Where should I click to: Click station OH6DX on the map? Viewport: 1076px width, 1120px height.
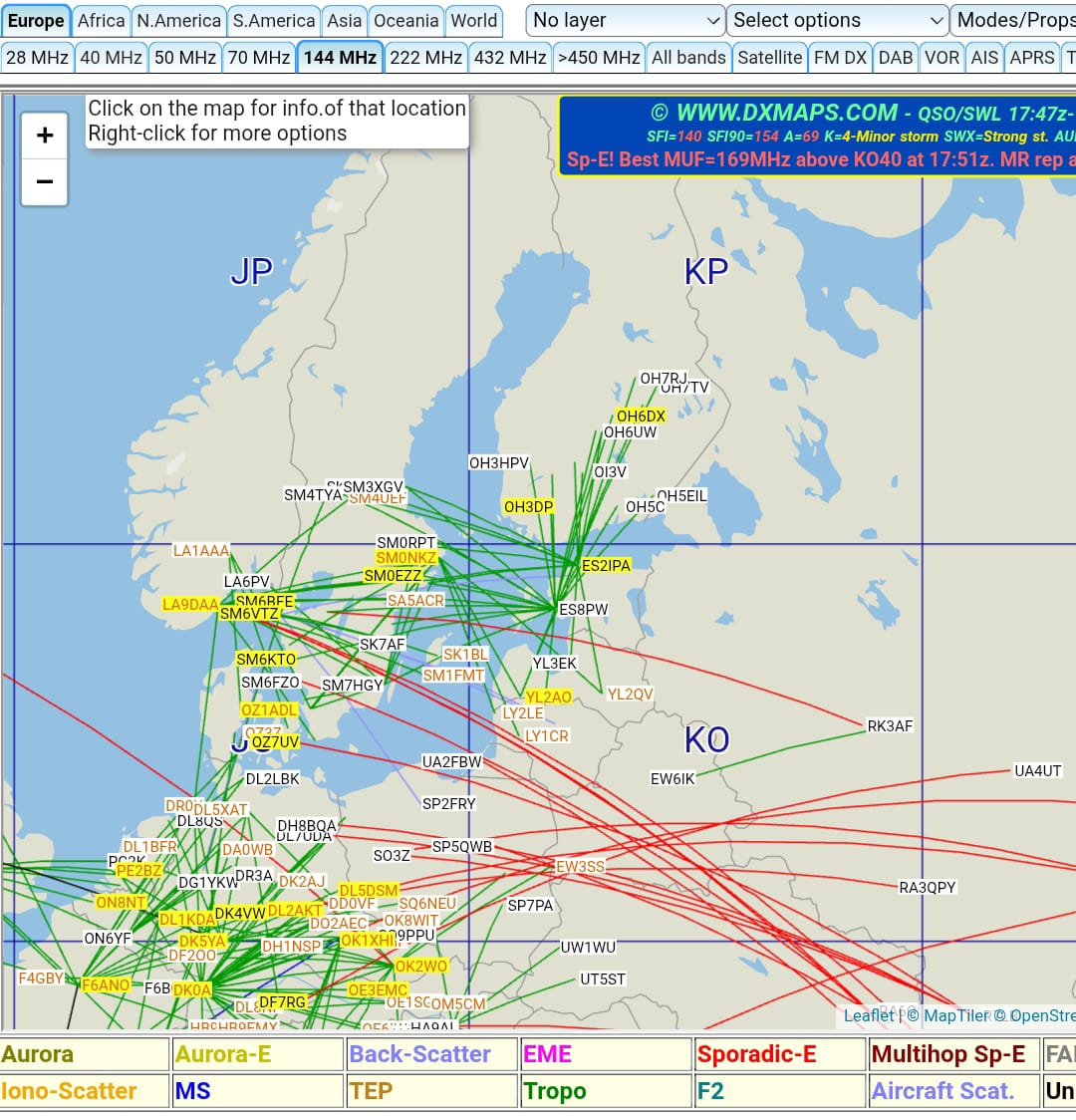tap(641, 416)
